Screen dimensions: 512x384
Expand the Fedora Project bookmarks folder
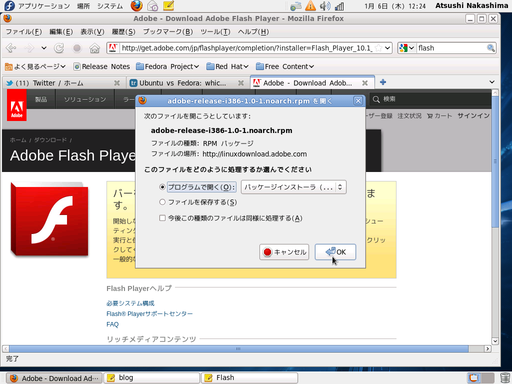[167, 67]
